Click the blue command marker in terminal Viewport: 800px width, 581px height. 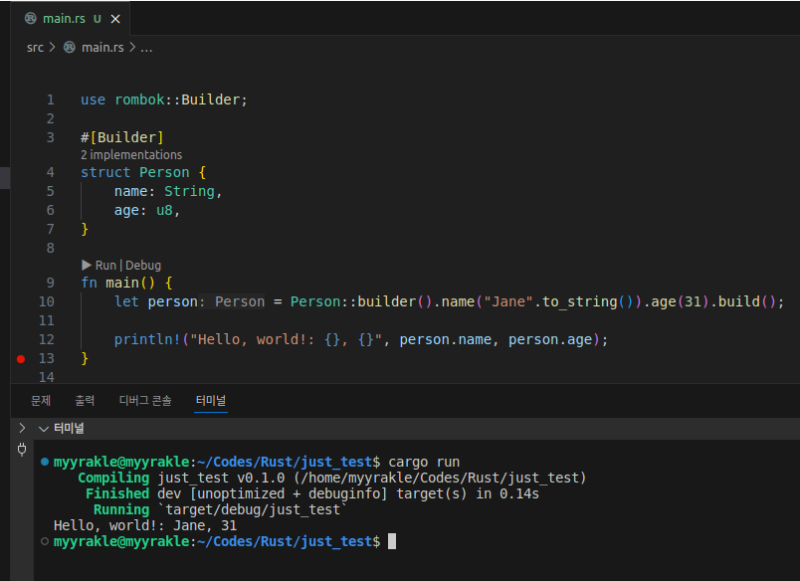[45, 463]
